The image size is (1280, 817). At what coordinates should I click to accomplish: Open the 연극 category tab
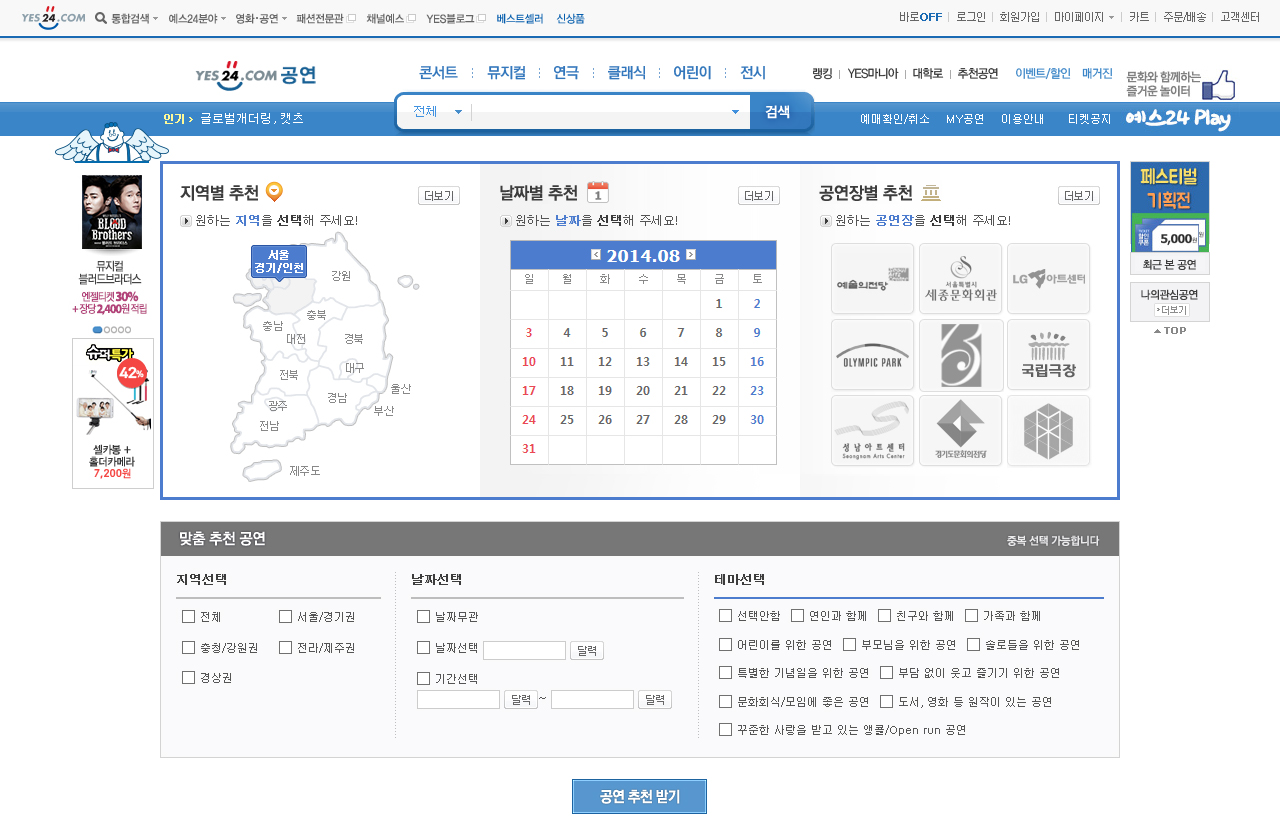[x=566, y=72]
